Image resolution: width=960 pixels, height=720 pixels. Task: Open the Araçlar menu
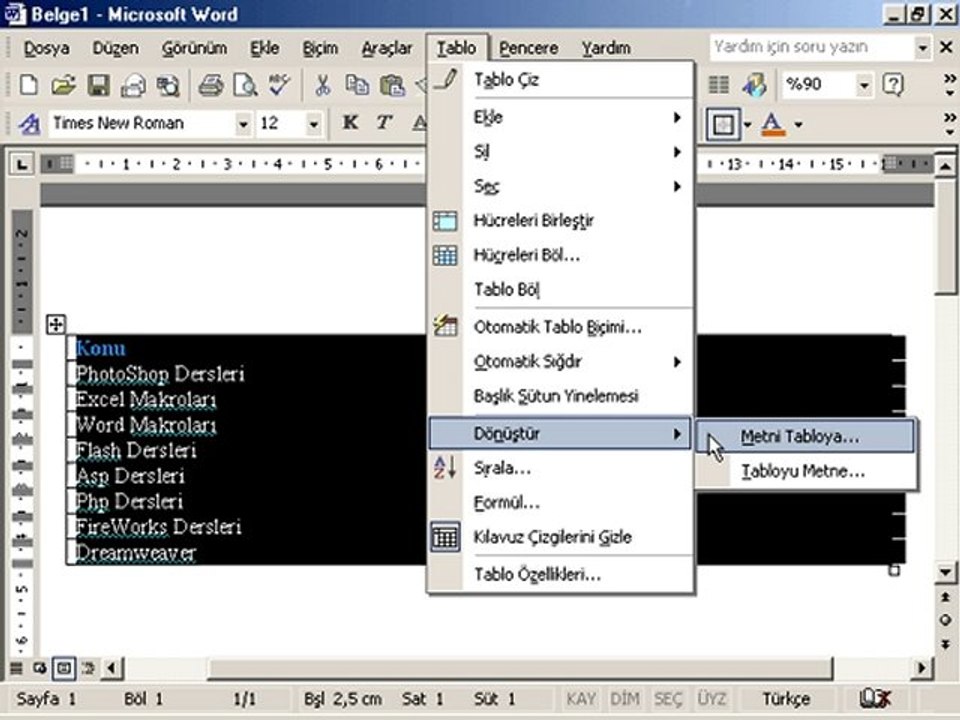point(387,48)
